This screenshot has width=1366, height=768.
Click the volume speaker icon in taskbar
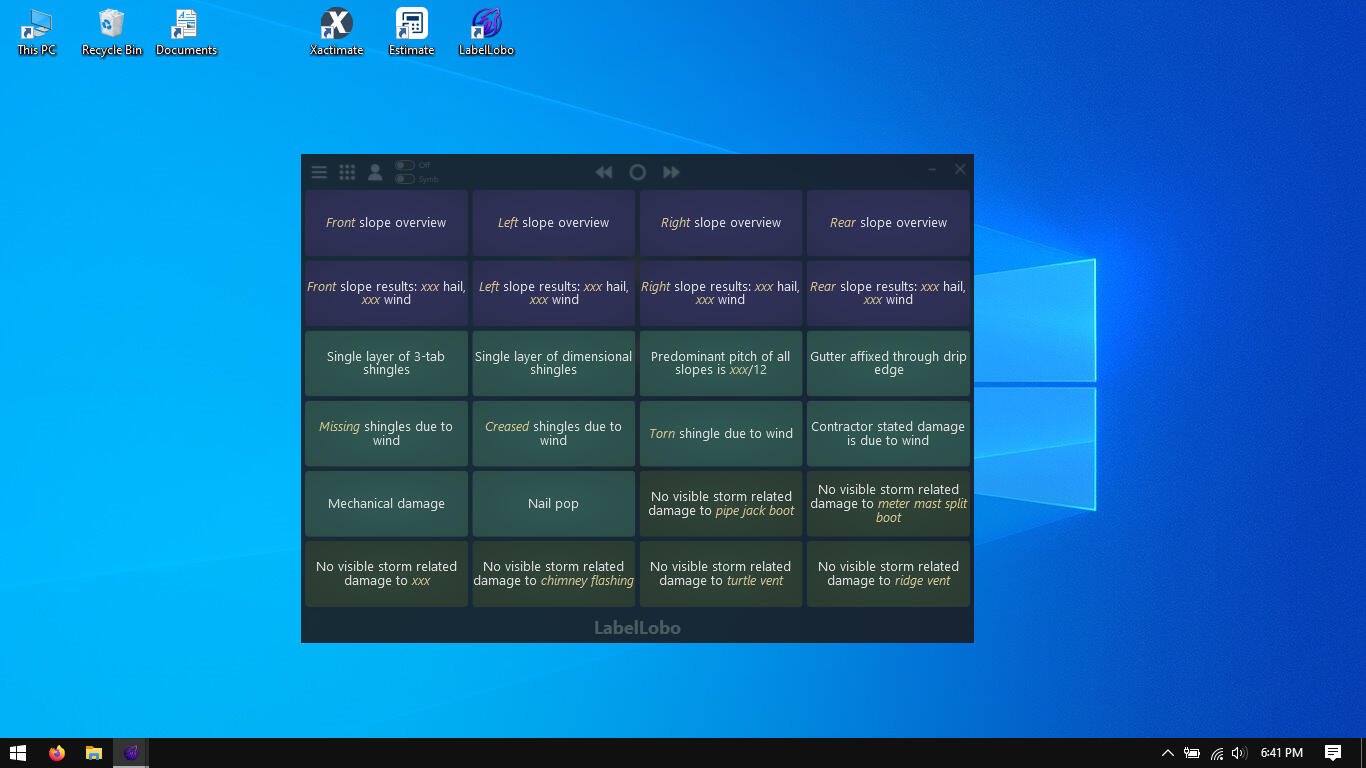click(1239, 753)
